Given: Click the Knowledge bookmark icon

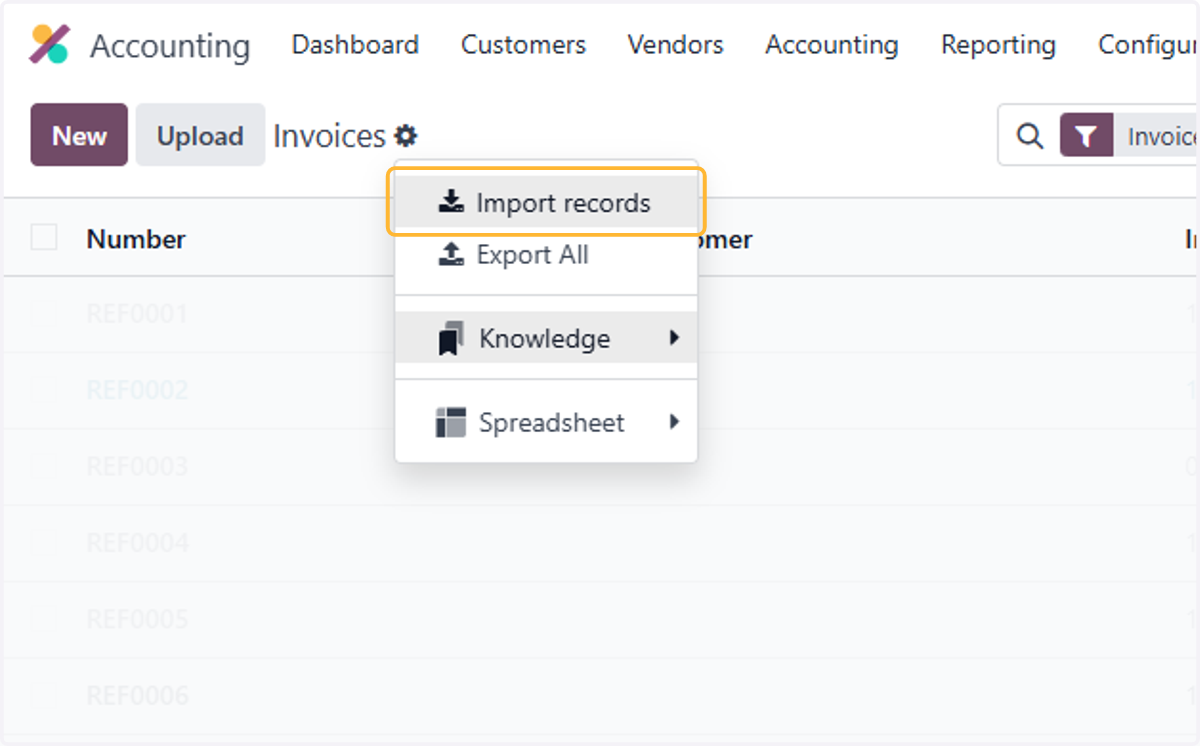Looking at the screenshot, I should [450, 339].
